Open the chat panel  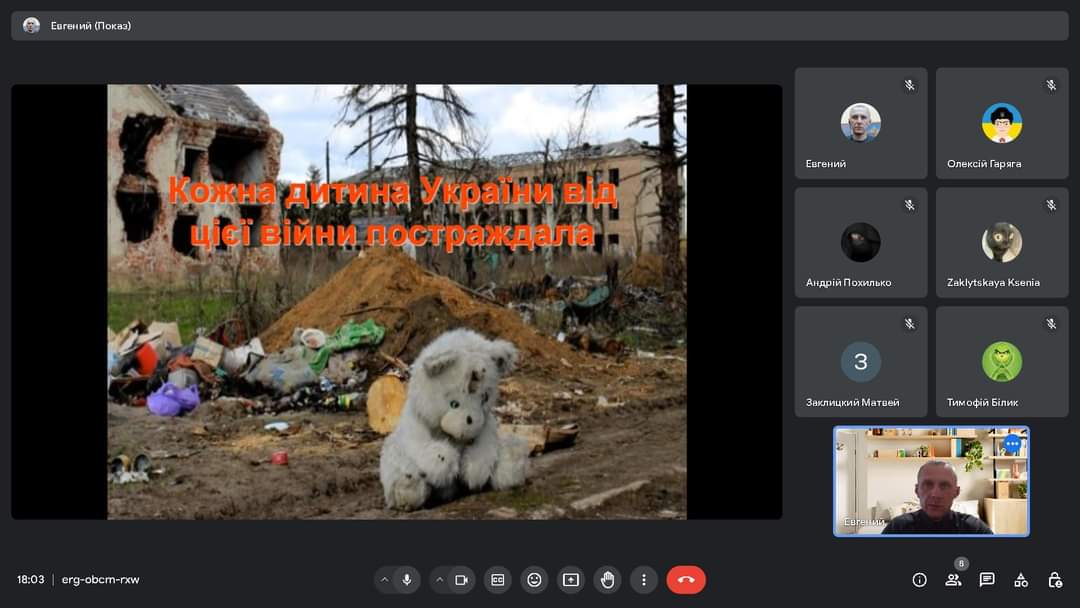tap(987, 580)
